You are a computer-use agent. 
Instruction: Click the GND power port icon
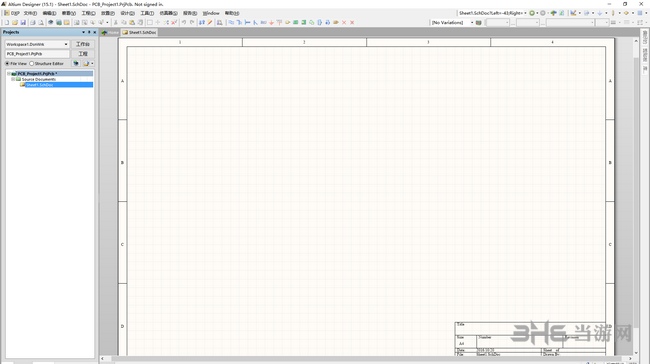tap(271, 22)
